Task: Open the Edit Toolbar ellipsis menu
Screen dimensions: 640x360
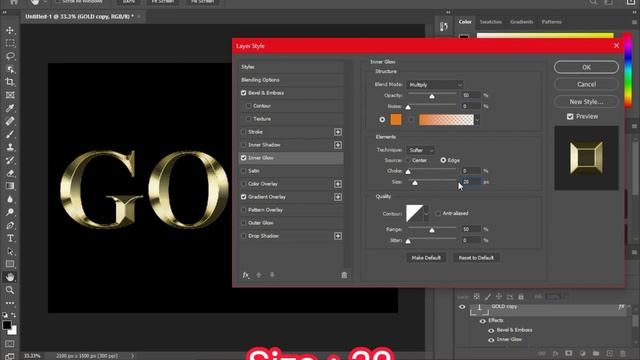Action: (10, 303)
